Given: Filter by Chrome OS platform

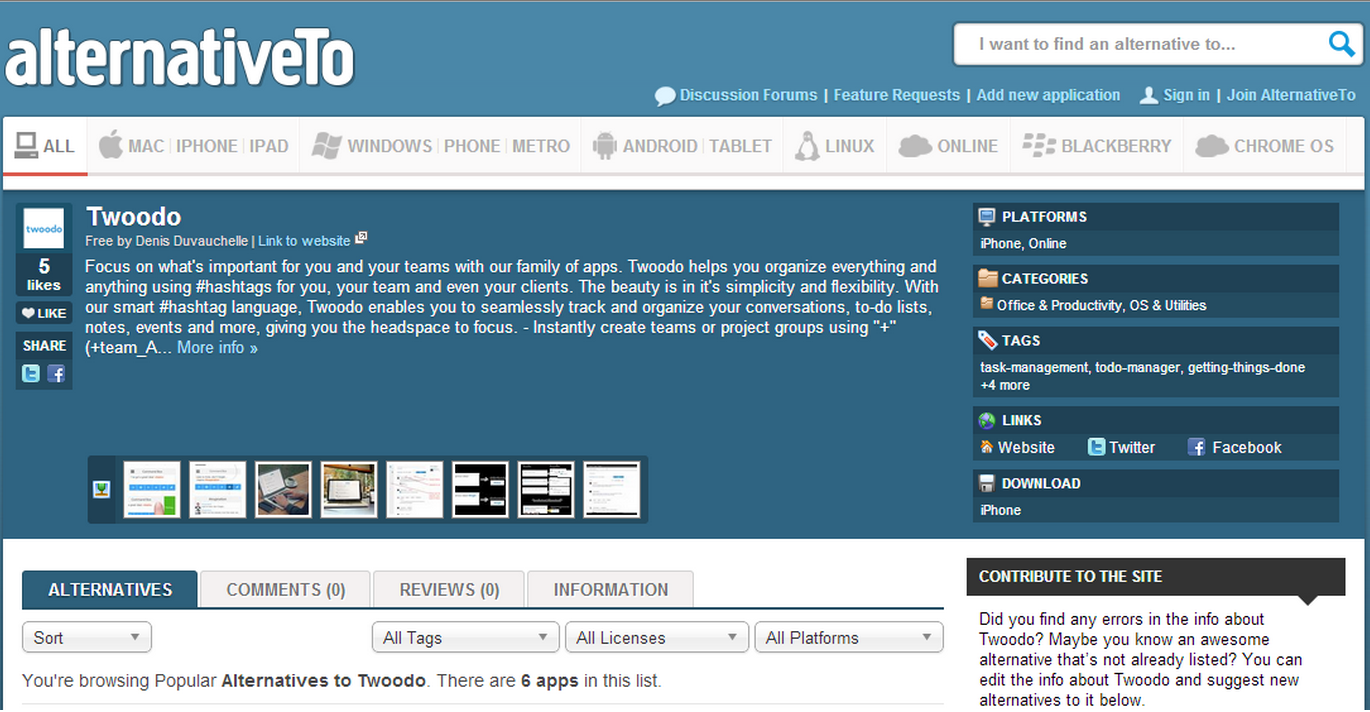Looking at the screenshot, I should coord(1284,146).
